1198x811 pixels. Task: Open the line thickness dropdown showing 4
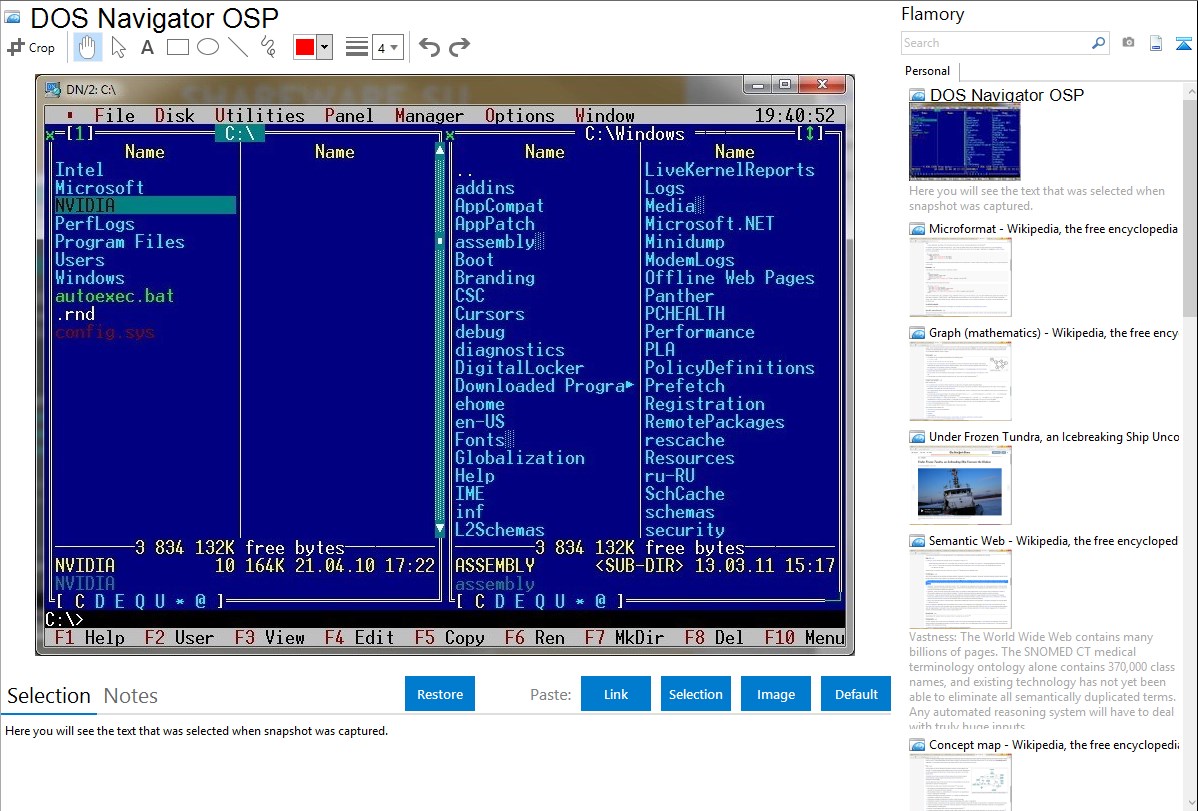[x=388, y=47]
